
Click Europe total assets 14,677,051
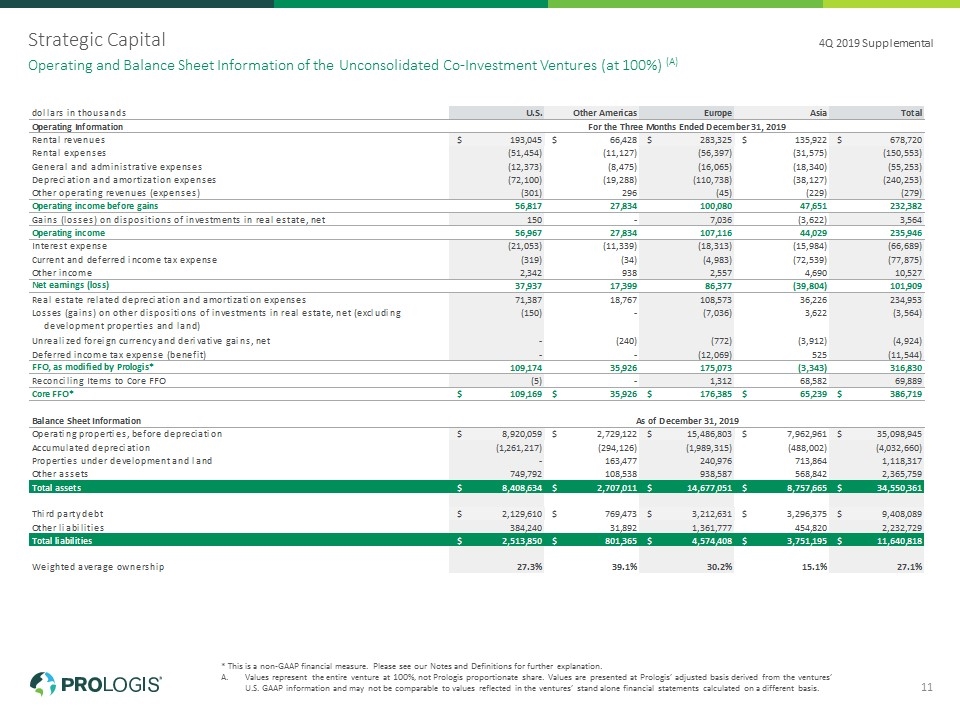(x=709, y=487)
